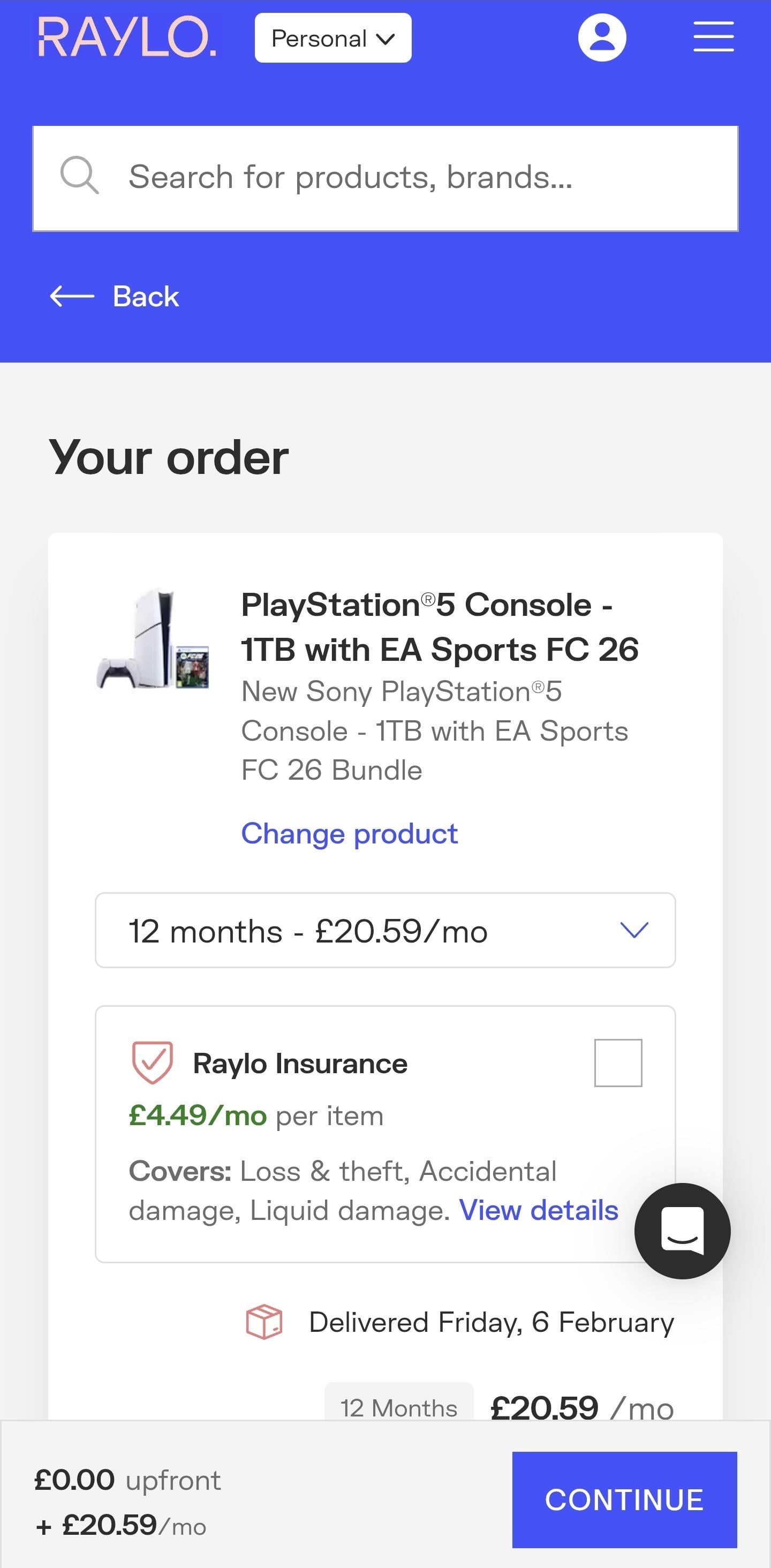Click the back arrow icon
The height and width of the screenshot is (1568, 771).
click(72, 297)
